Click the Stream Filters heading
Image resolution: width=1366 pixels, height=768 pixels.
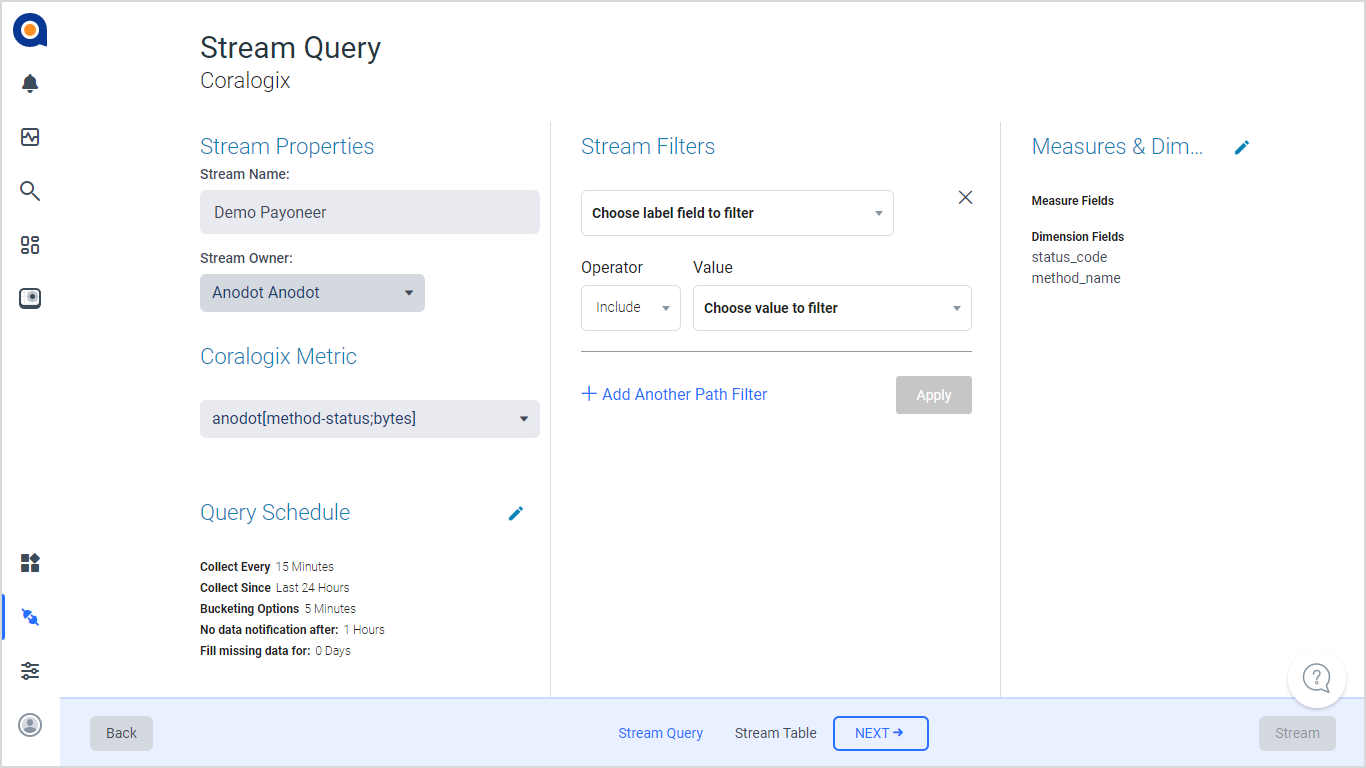648,147
